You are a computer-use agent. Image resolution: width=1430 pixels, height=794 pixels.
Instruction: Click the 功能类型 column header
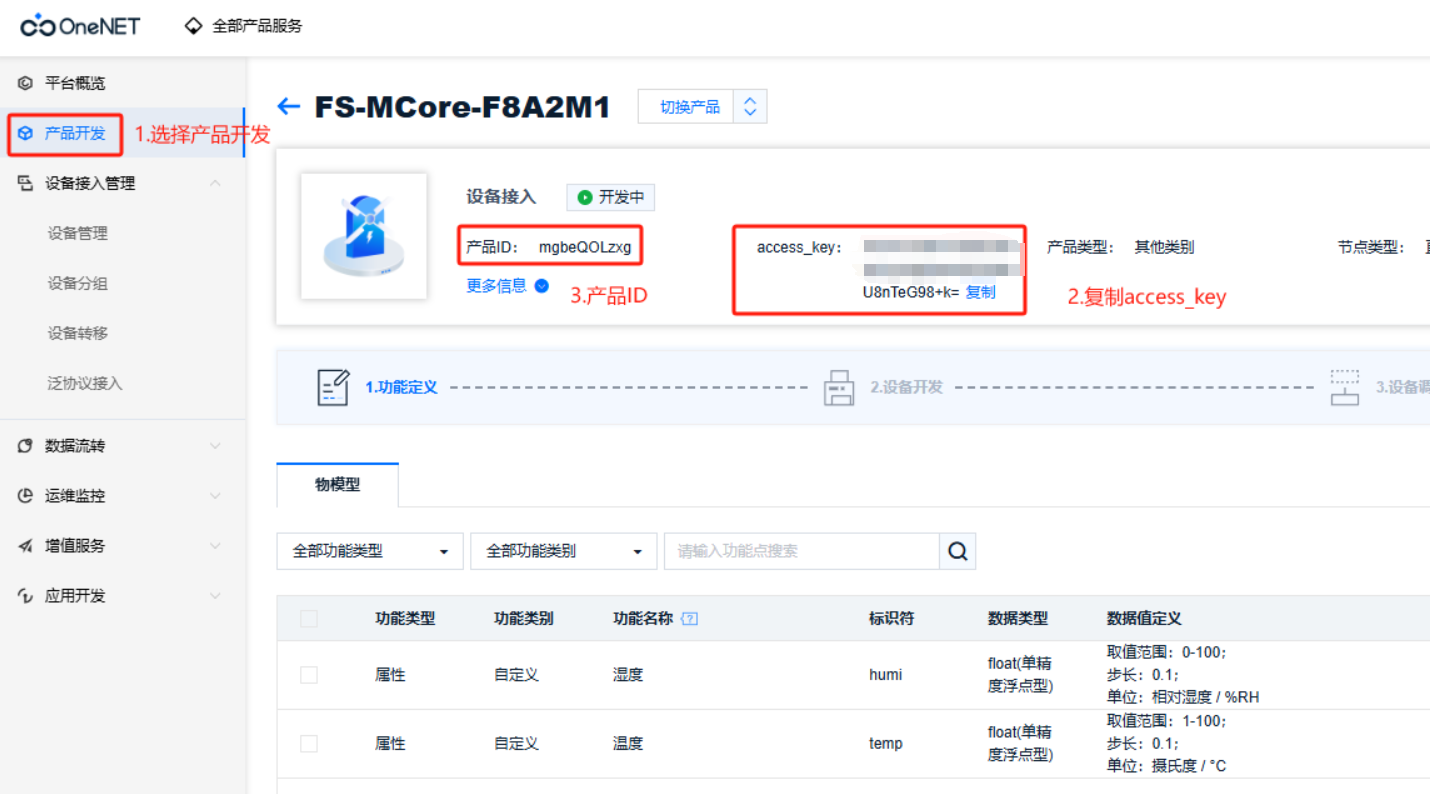tap(405, 619)
